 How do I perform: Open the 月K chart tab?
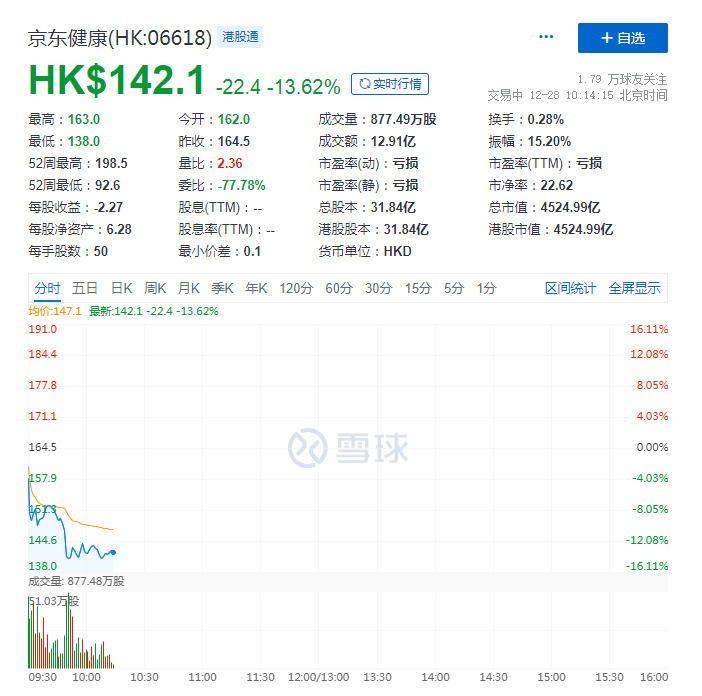click(x=189, y=288)
